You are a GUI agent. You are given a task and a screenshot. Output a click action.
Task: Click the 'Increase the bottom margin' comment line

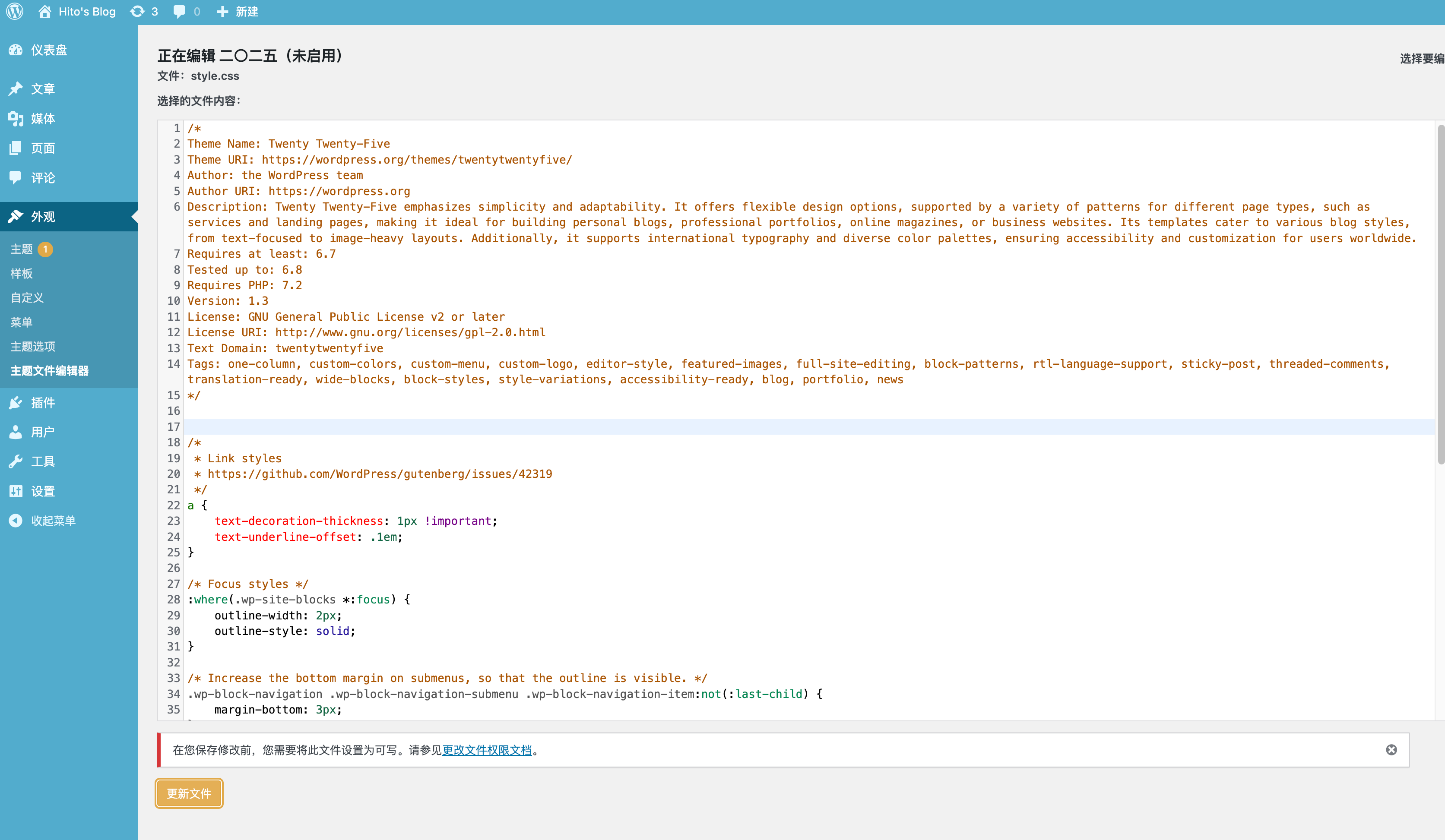click(x=447, y=678)
